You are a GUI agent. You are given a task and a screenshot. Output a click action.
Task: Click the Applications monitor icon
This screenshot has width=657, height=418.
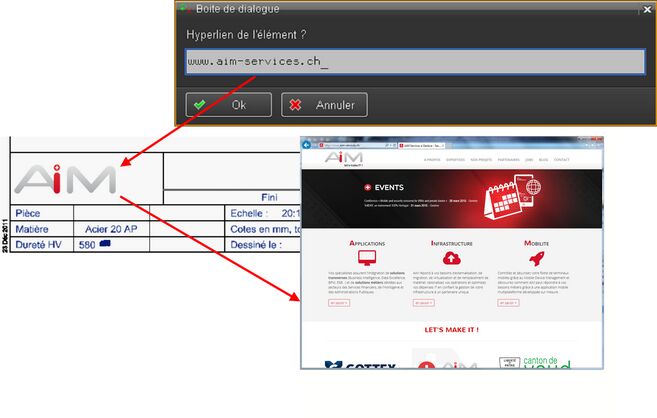pos(367,258)
